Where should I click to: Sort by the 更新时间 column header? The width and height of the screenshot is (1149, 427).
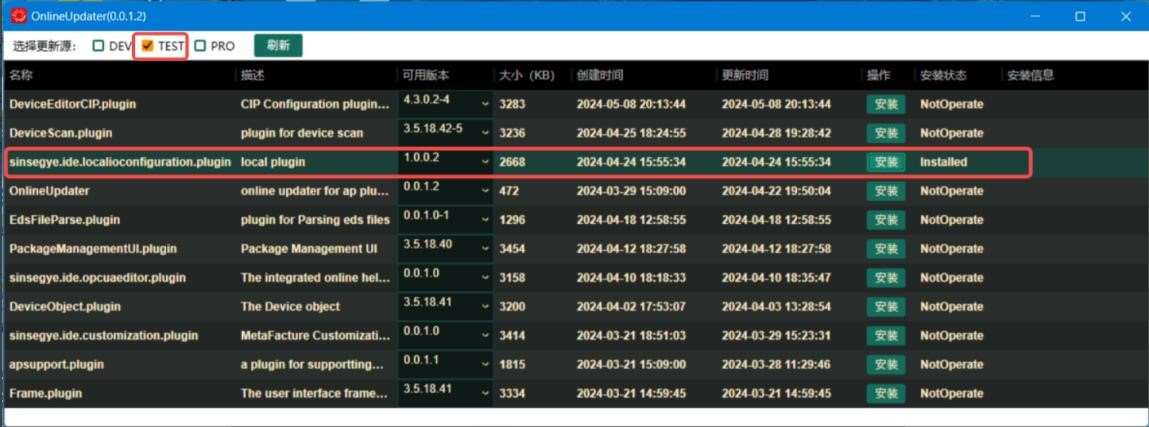point(745,75)
